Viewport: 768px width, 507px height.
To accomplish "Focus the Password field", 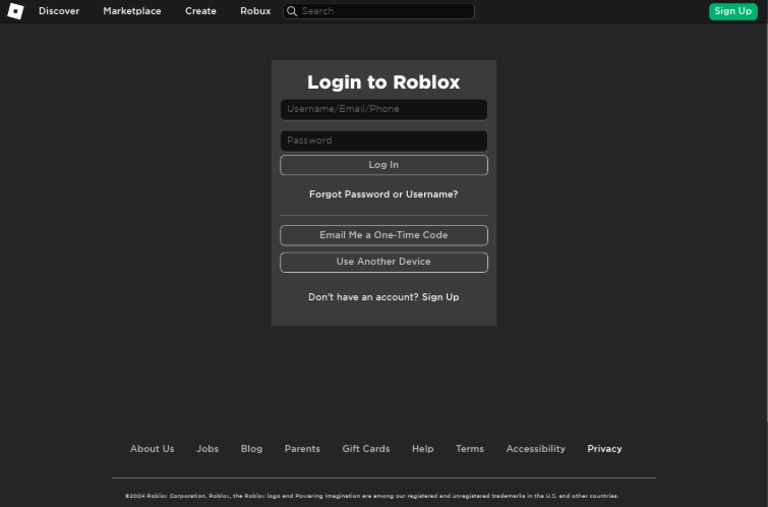I will click(x=384, y=141).
